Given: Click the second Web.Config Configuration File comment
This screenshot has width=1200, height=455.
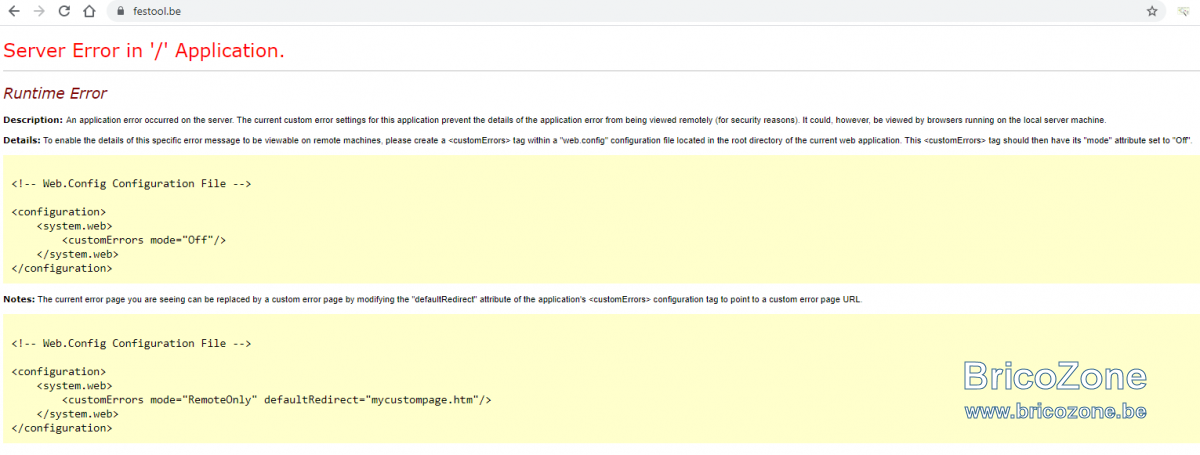Looking at the screenshot, I should tap(131, 343).
